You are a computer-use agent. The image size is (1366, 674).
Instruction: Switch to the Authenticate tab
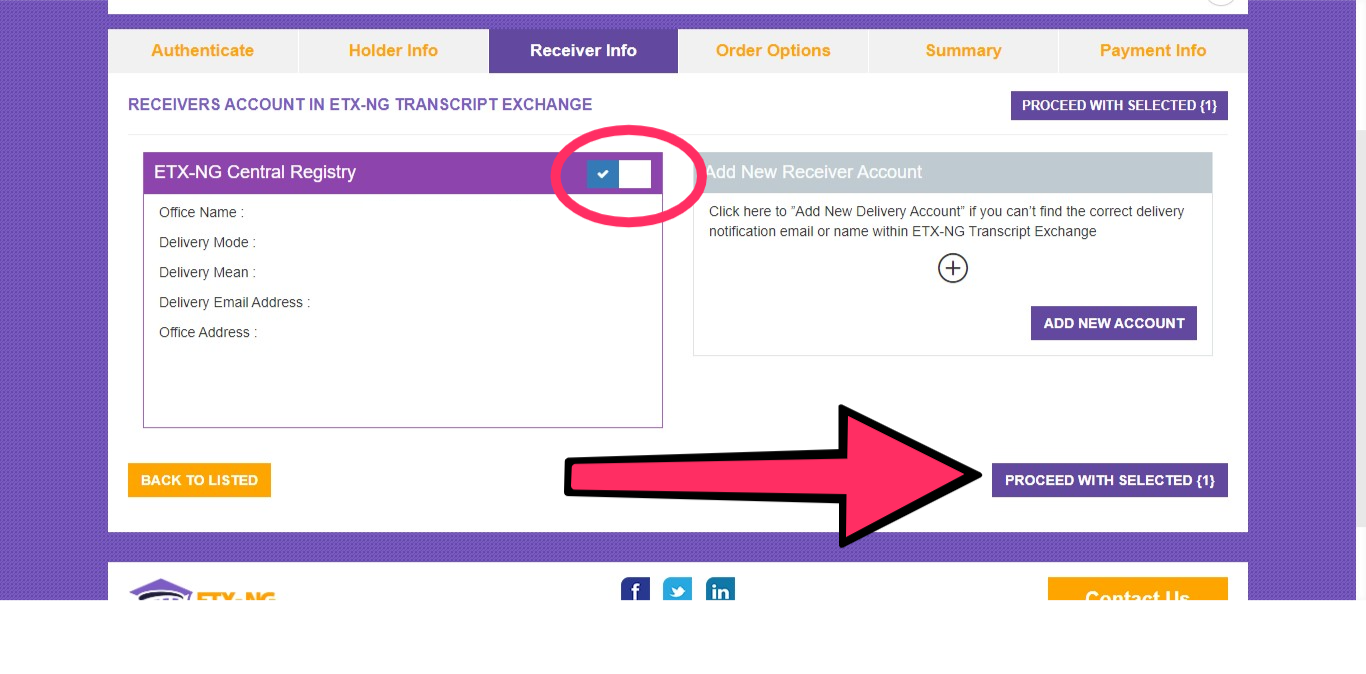tap(202, 50)
